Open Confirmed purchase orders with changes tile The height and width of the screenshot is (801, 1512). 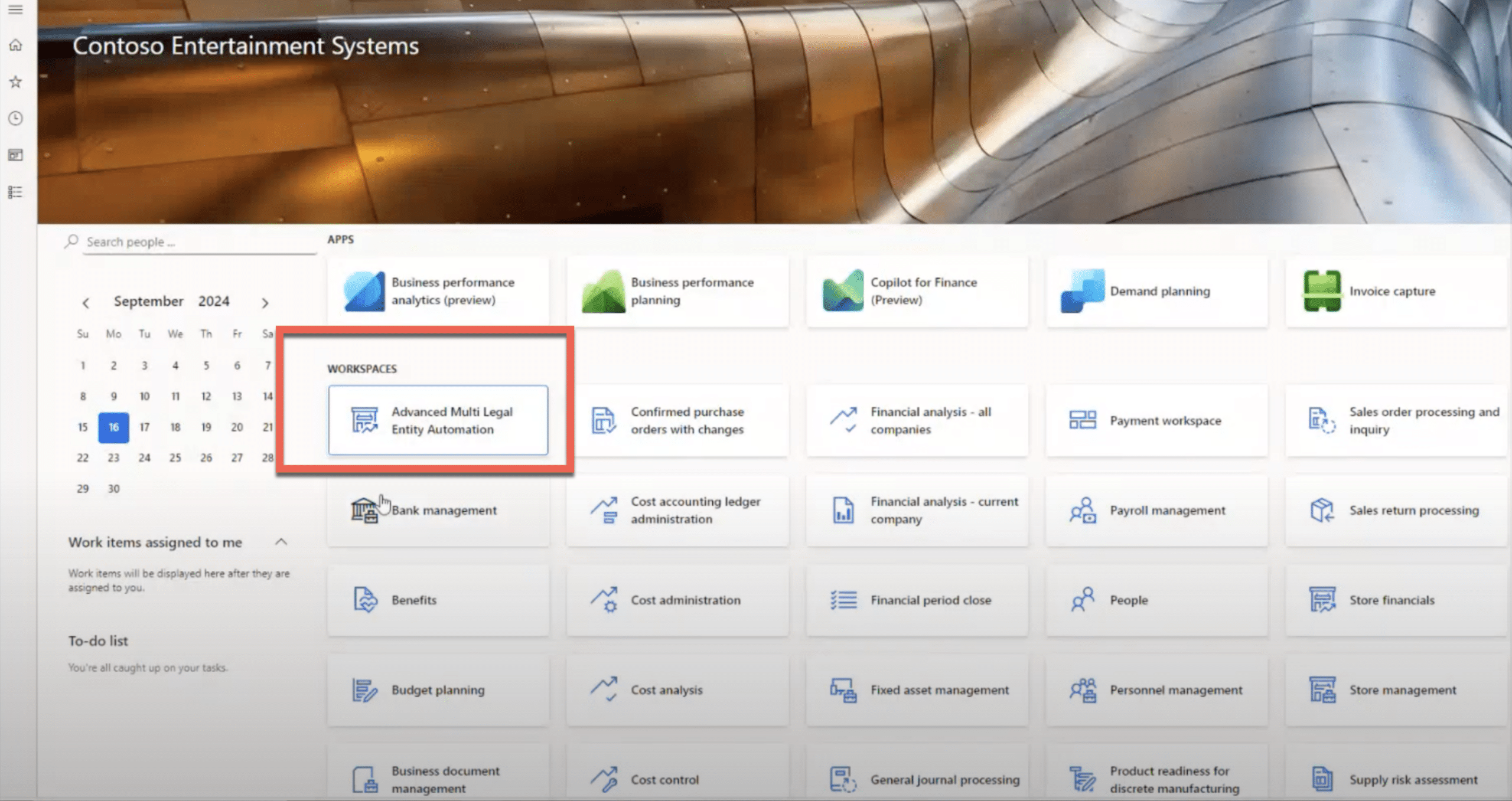point(677,420)
